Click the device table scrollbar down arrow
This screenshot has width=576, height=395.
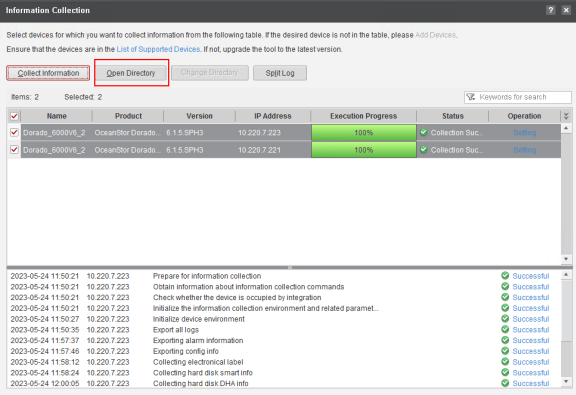(x=566, y=259)
